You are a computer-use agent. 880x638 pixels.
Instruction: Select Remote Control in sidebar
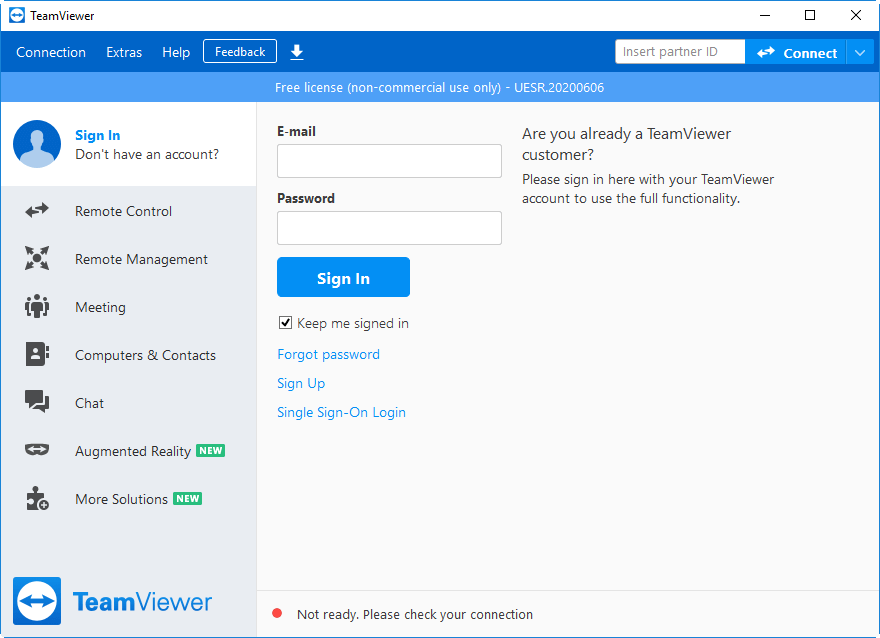(129, 211)
